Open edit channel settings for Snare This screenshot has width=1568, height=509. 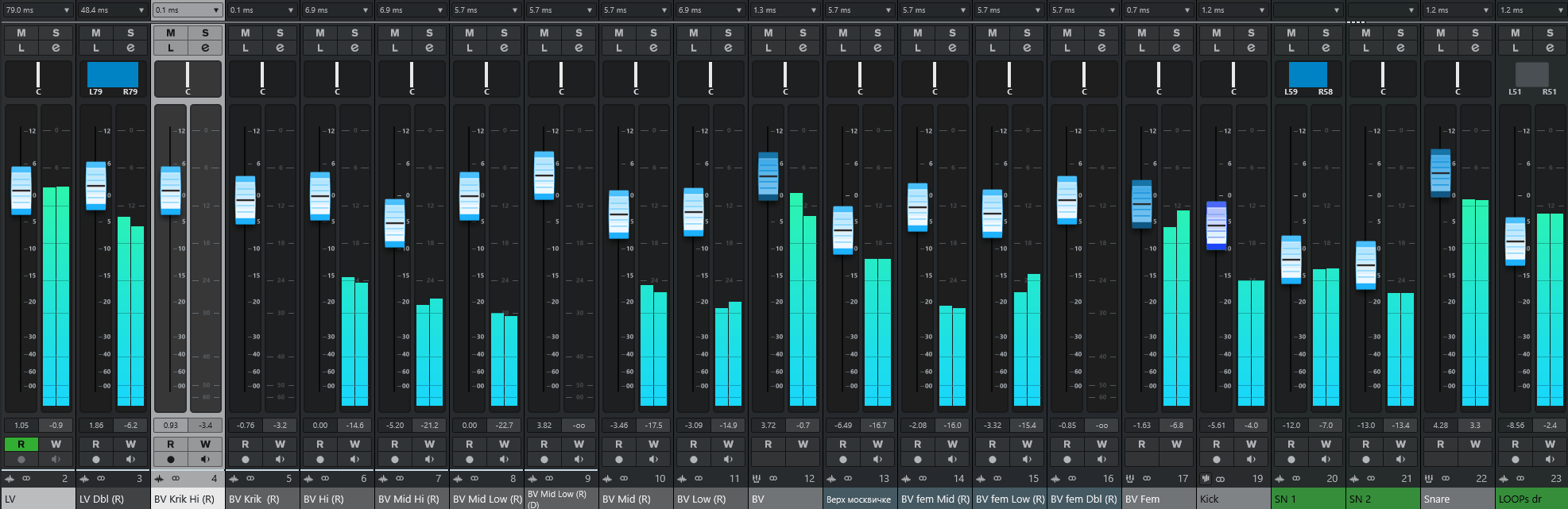point(1475,48)
